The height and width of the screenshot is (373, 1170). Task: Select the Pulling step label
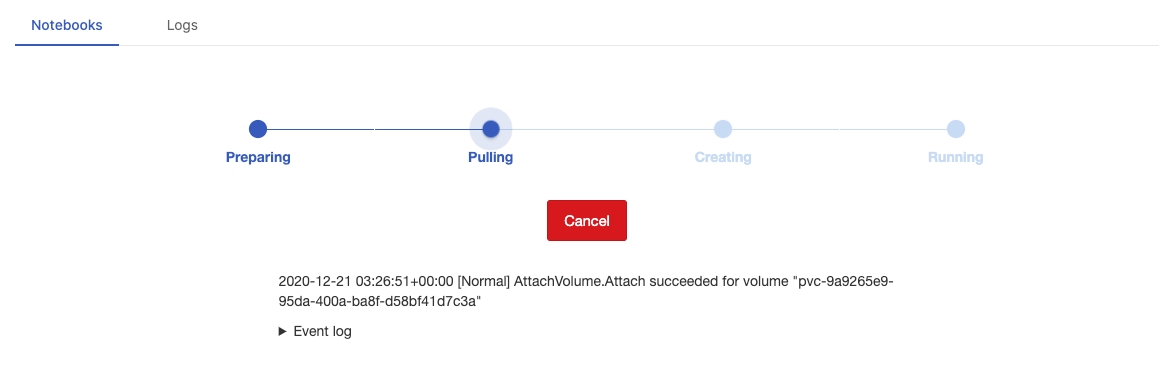pyautogui.click(x=490, y=157)
